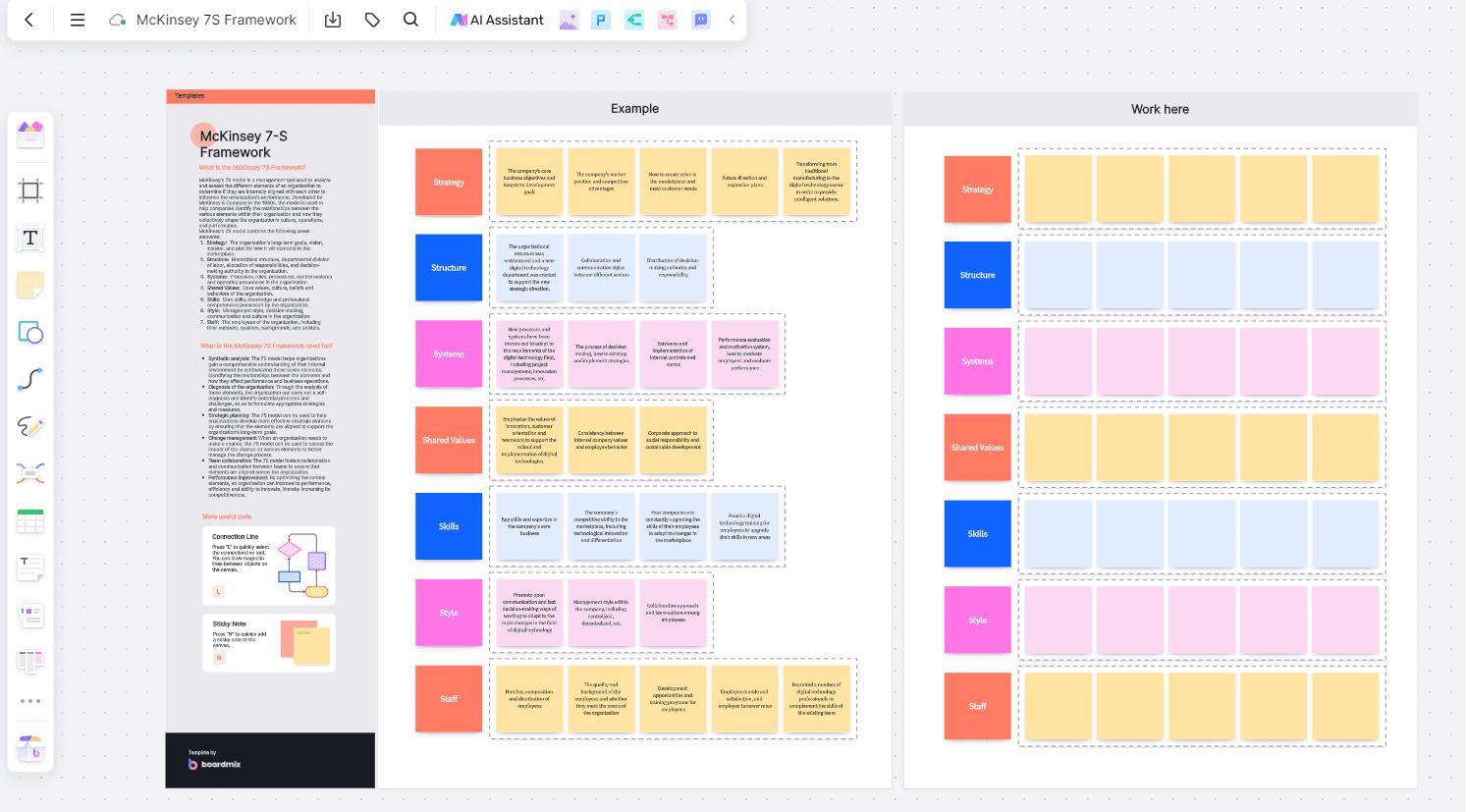Screen dimensions: 1466x812
Task: Click the cloud sync status icon
Action: tap(117, 20)
